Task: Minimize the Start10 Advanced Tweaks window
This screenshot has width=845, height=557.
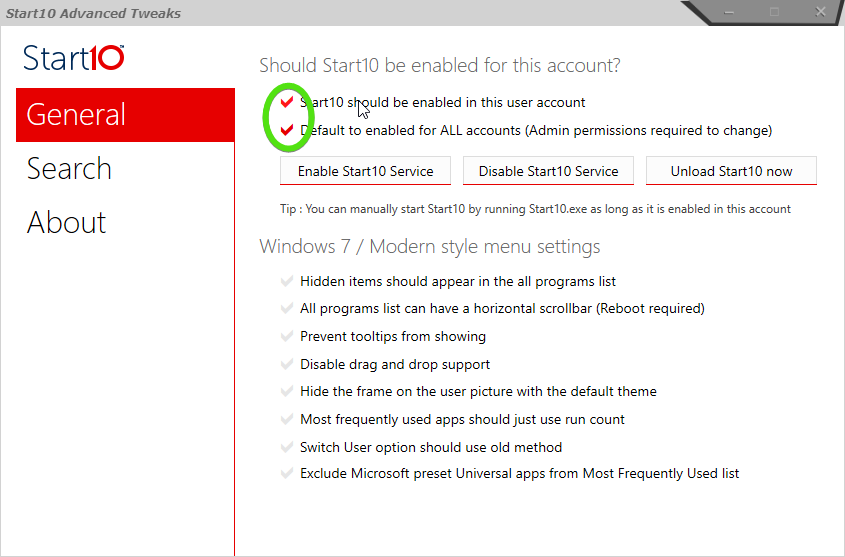Action: coord(729,12)
